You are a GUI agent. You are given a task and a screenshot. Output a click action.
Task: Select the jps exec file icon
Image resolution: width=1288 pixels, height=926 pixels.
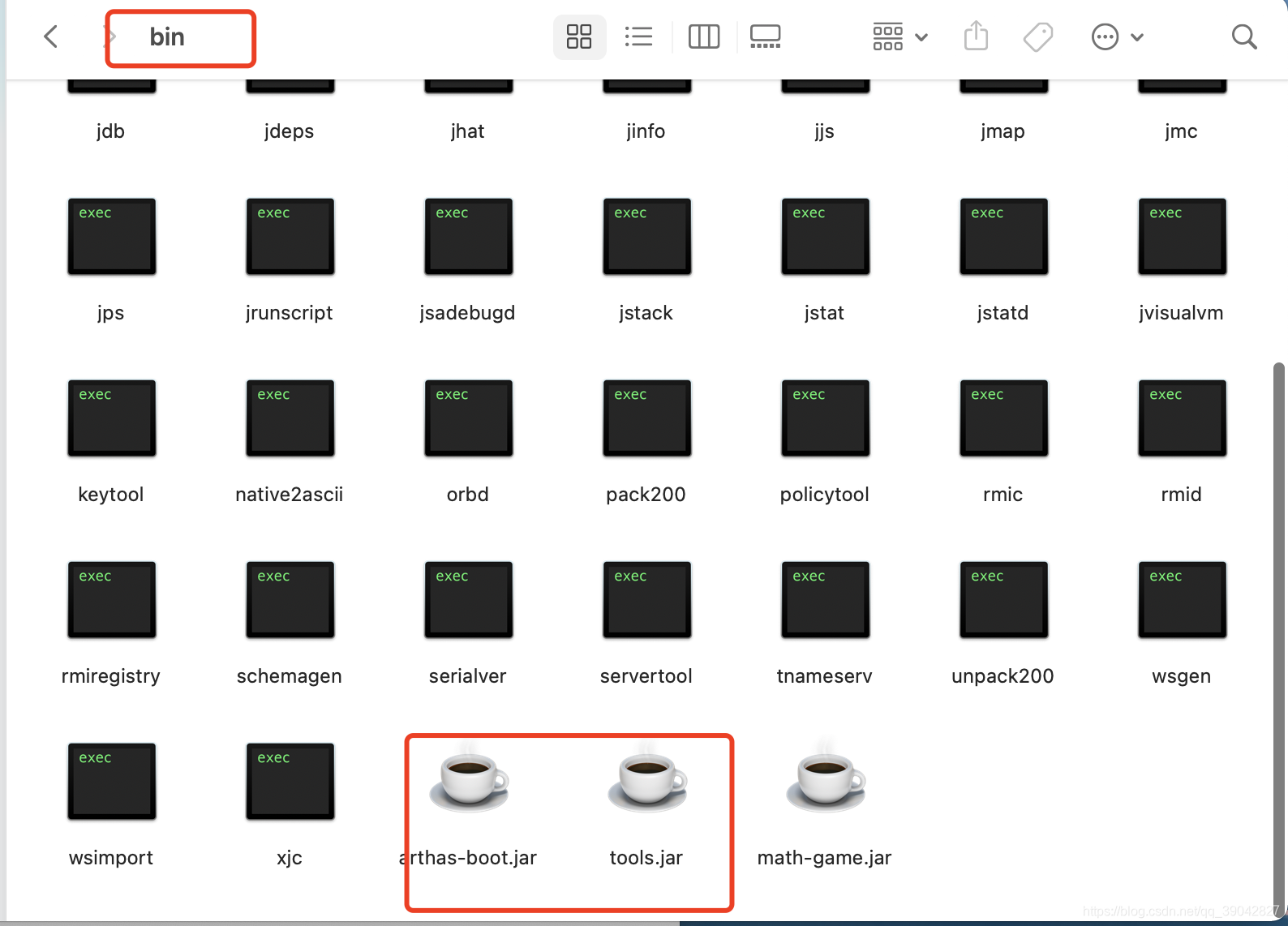click(112, 237)
